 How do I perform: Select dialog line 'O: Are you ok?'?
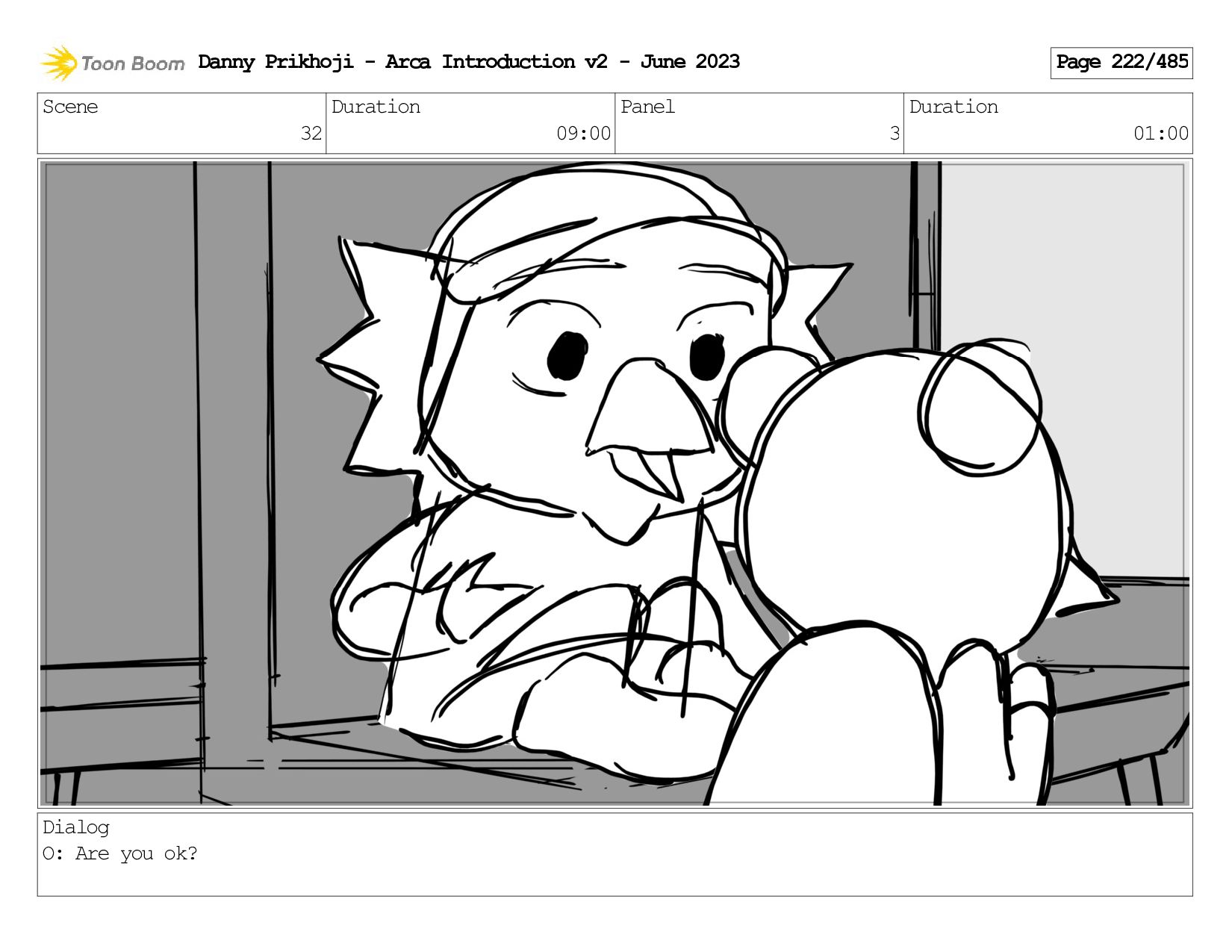[x=120, y=853]
